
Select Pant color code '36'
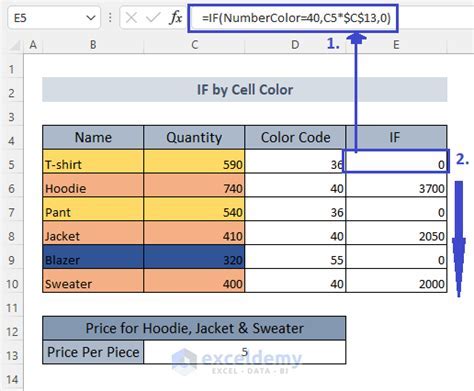[295, 209]
